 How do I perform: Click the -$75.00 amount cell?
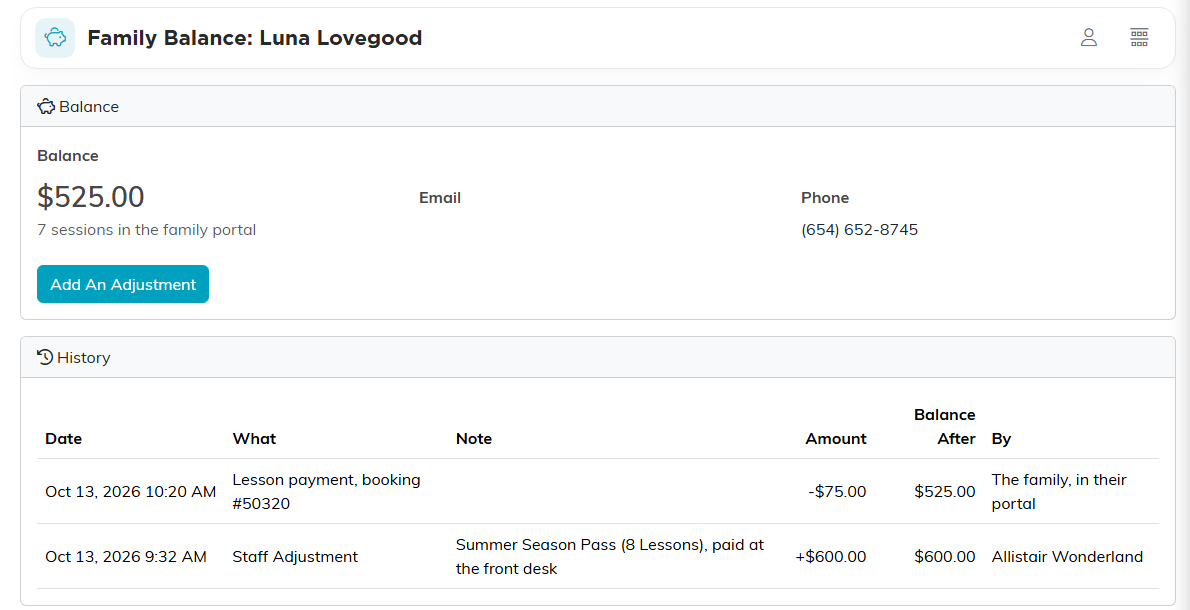[837, 492]
